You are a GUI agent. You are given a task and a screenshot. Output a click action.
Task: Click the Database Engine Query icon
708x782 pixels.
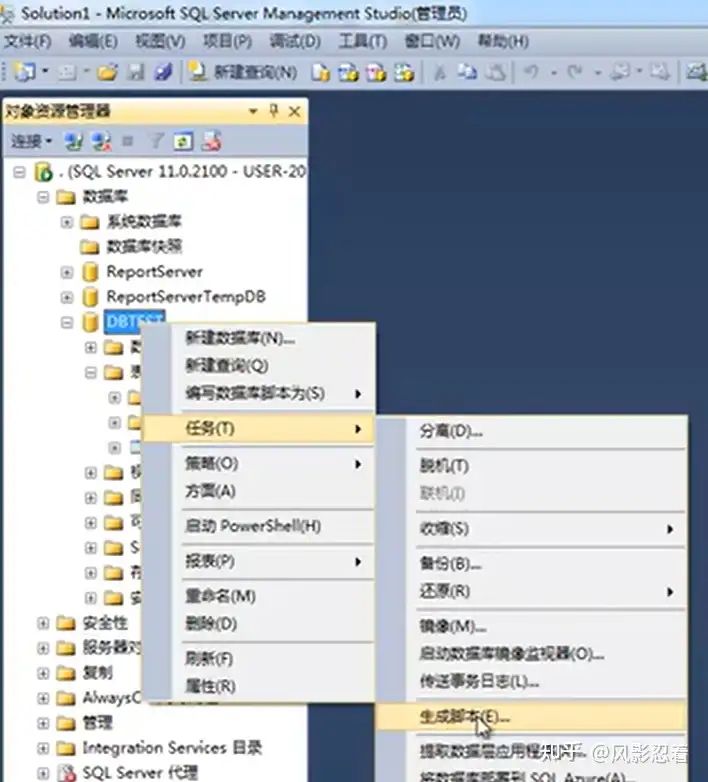tap(321, 73)
